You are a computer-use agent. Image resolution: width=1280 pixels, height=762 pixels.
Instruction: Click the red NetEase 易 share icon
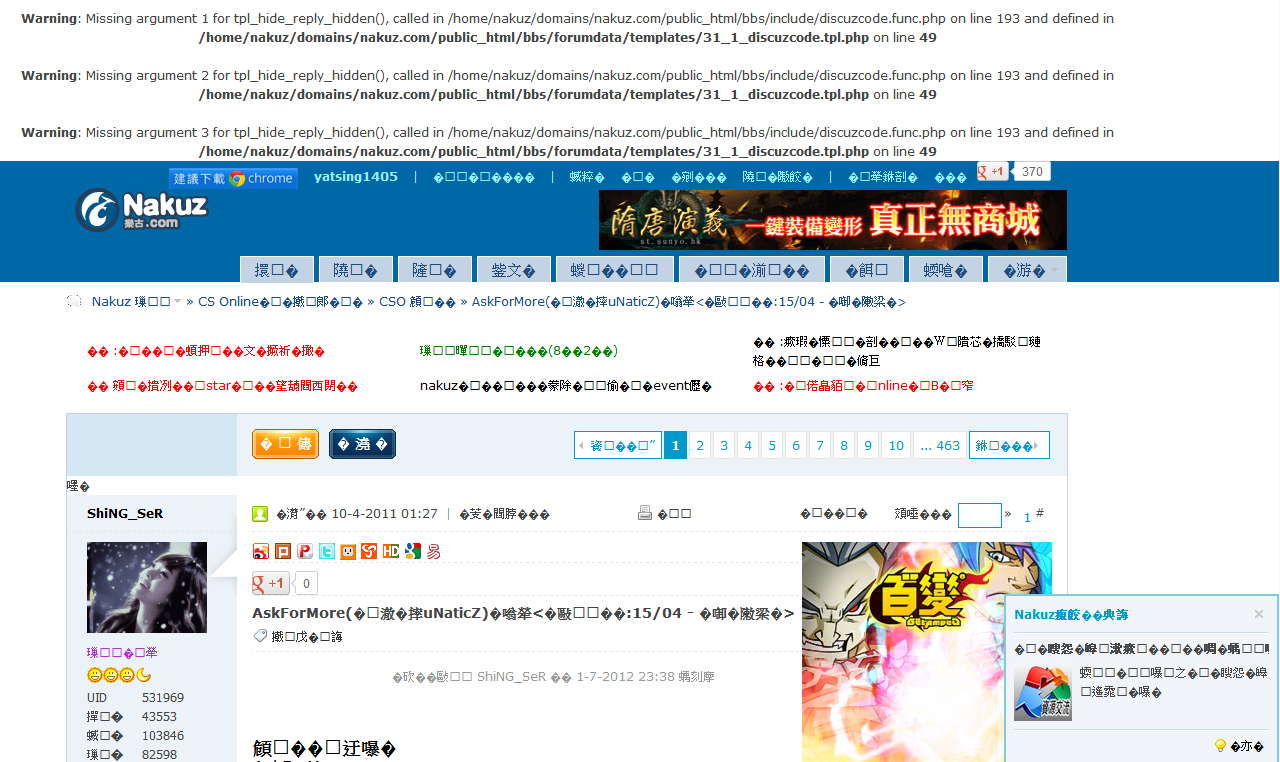point(434,551)
